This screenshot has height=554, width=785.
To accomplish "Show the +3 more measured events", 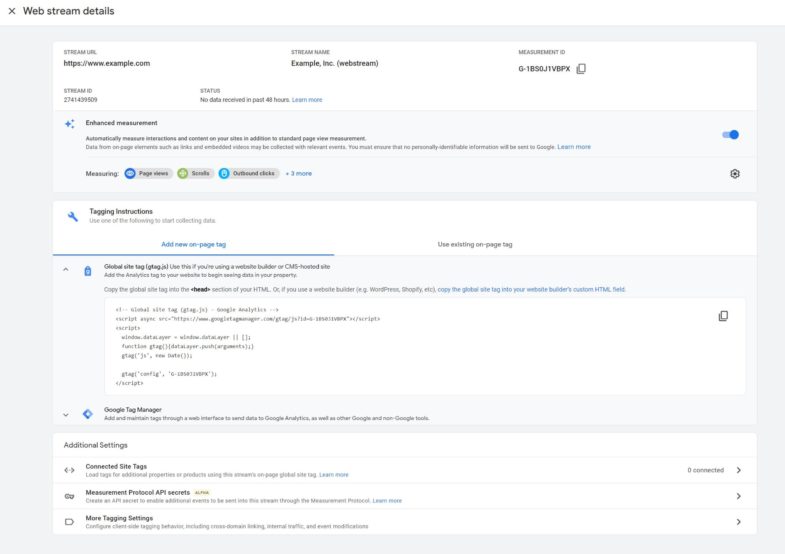I will 299,174.
